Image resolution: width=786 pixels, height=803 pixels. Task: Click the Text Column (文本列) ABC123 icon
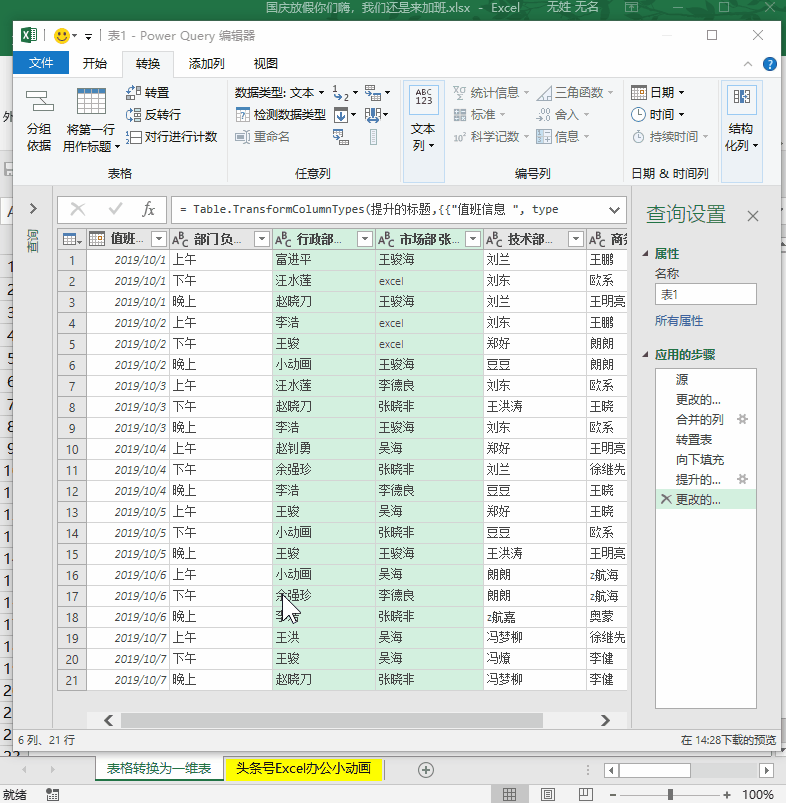point(423,100)
